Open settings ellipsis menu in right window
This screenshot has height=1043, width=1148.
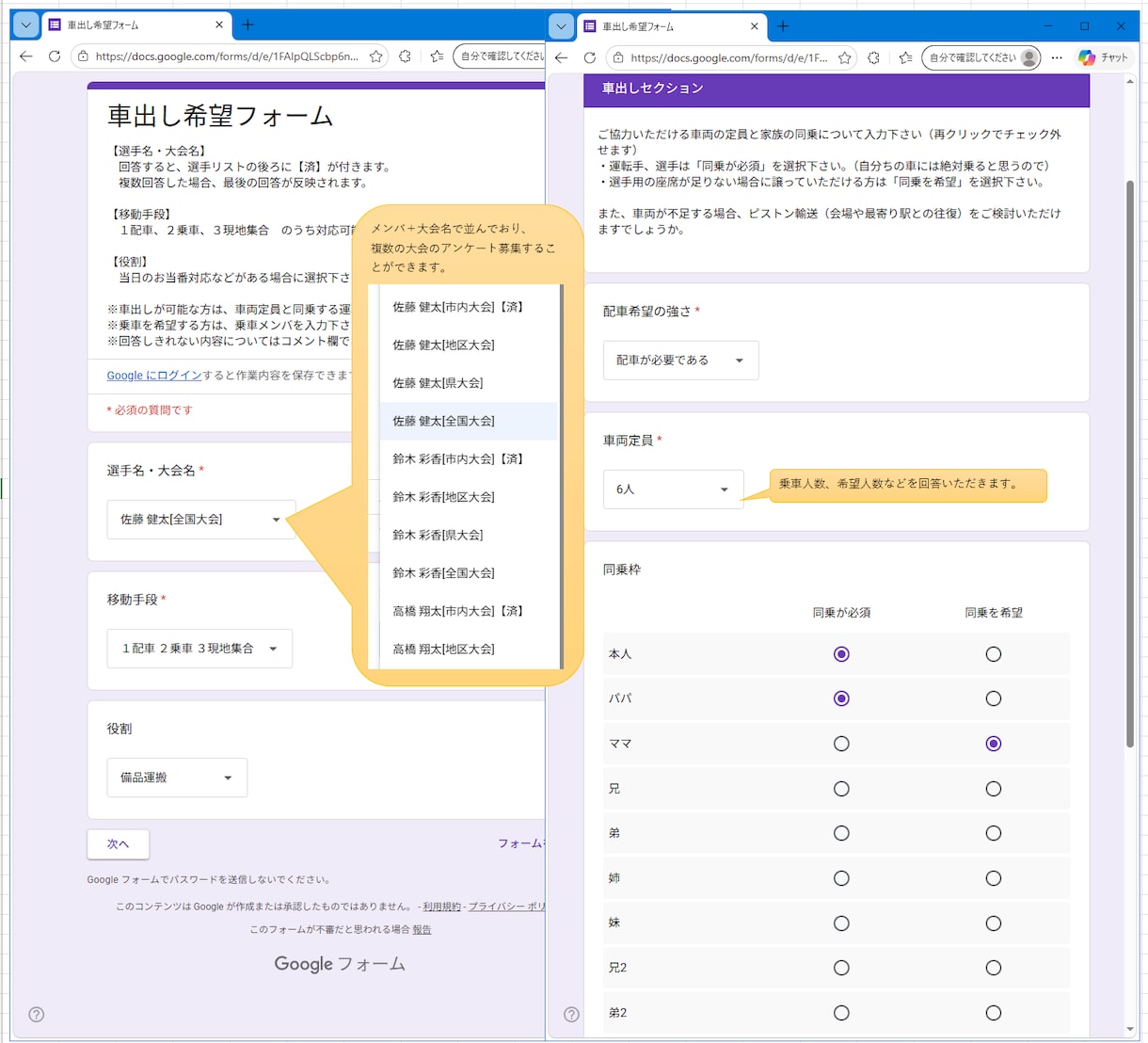(x=1057, y=57)
